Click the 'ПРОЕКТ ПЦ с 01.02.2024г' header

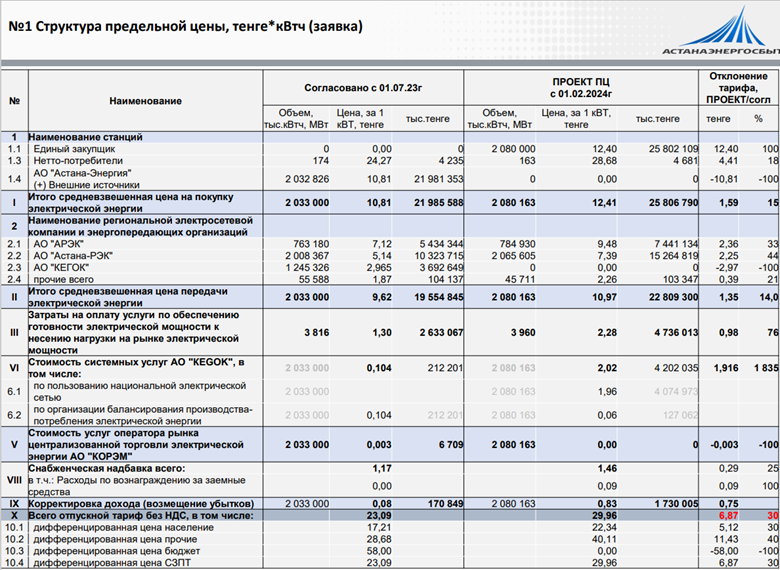tap(581, 88)
